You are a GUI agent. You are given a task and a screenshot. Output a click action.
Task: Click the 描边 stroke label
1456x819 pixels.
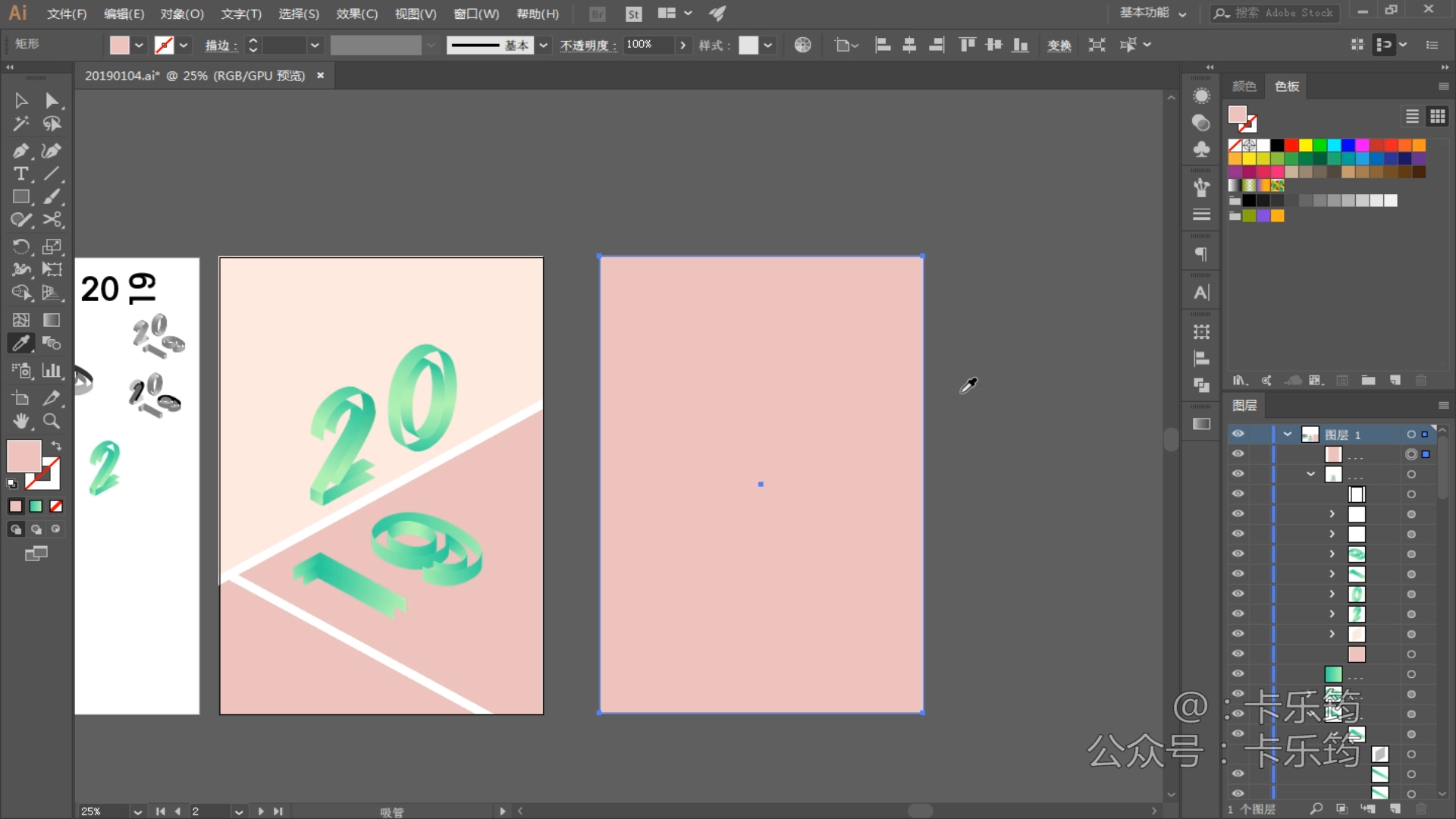(x=221, y=45)
